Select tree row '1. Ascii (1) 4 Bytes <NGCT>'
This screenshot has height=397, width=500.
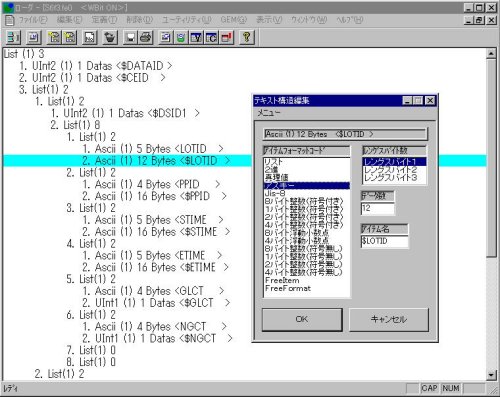click(155, 327)
